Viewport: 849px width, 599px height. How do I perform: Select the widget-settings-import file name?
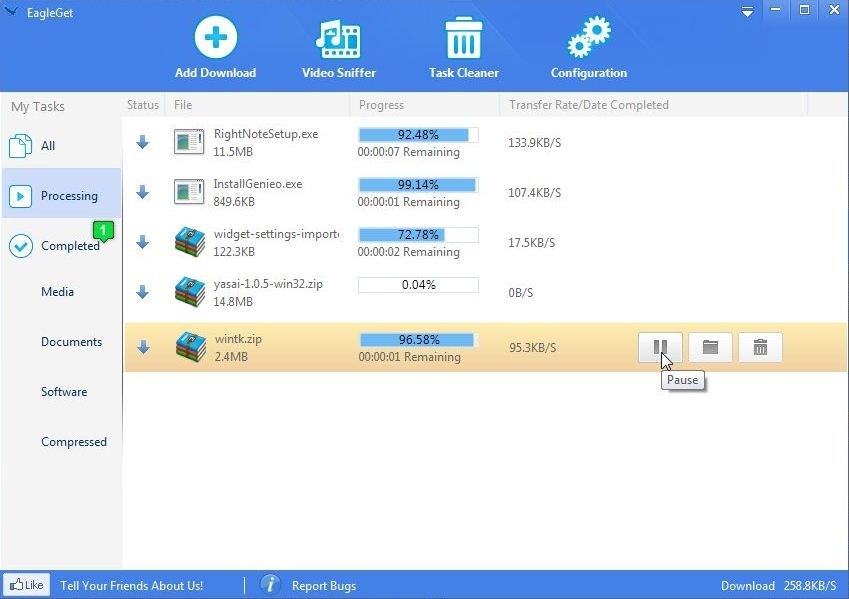coord(276,234)
